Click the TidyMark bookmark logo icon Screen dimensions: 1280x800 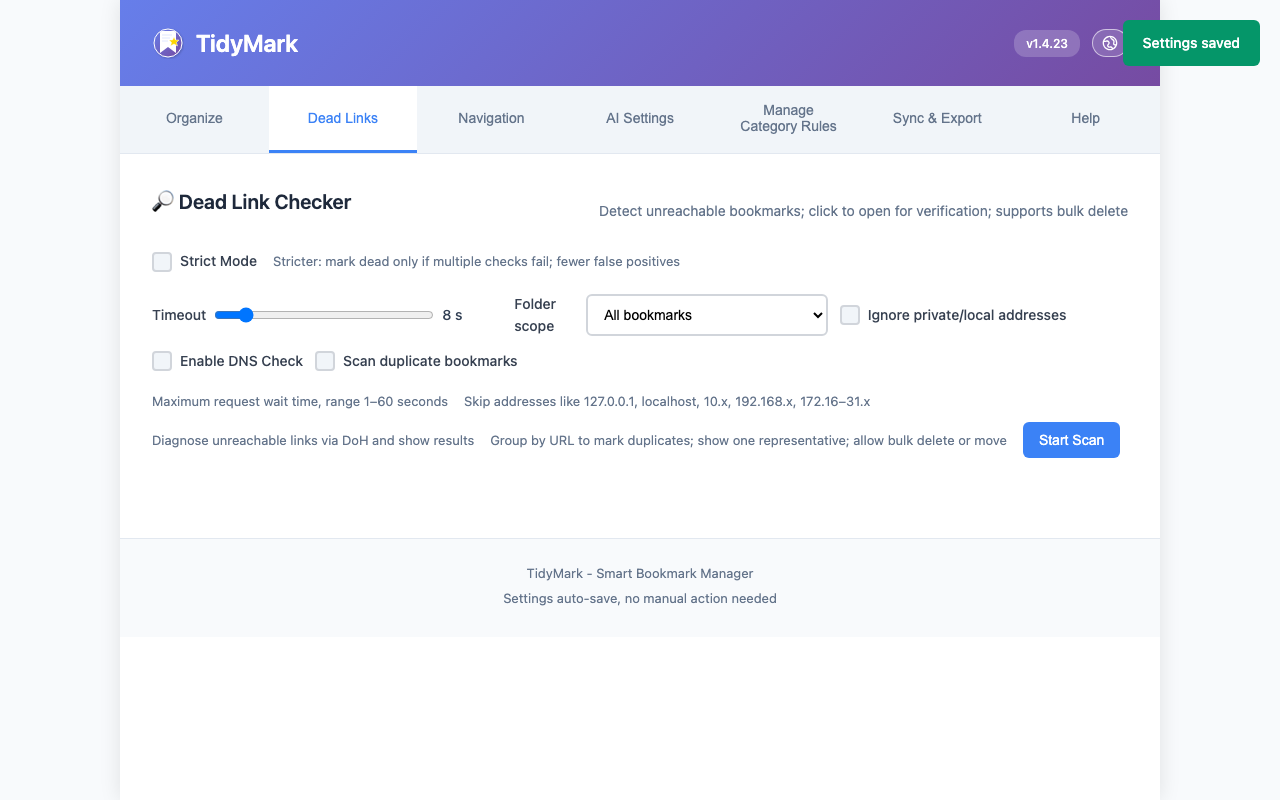point(167,43)
